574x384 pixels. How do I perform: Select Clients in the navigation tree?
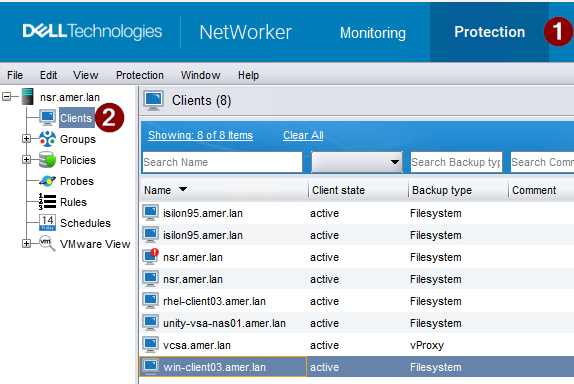(76, 118)
